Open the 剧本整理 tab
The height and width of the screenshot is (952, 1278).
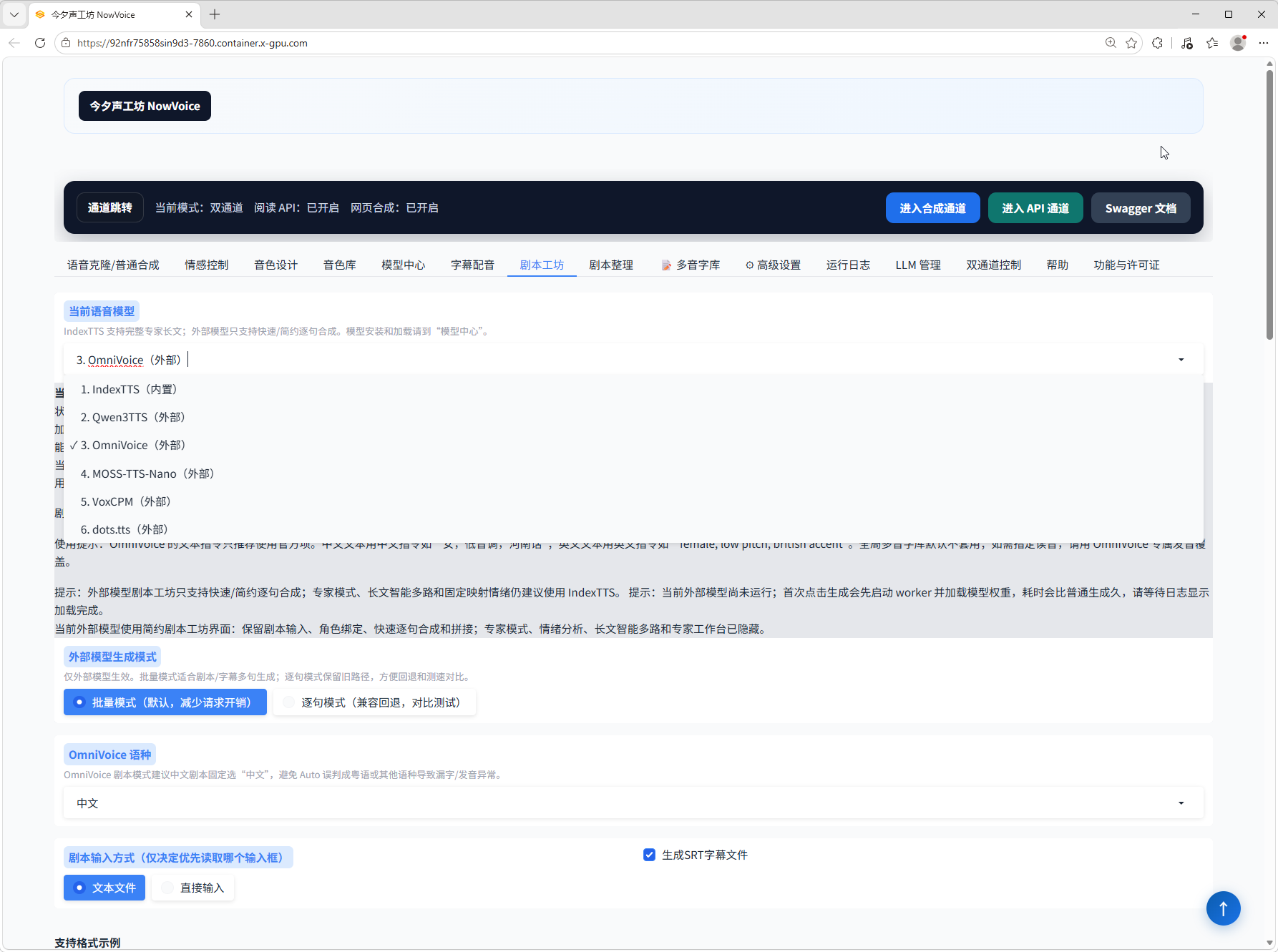click(611, 265)
